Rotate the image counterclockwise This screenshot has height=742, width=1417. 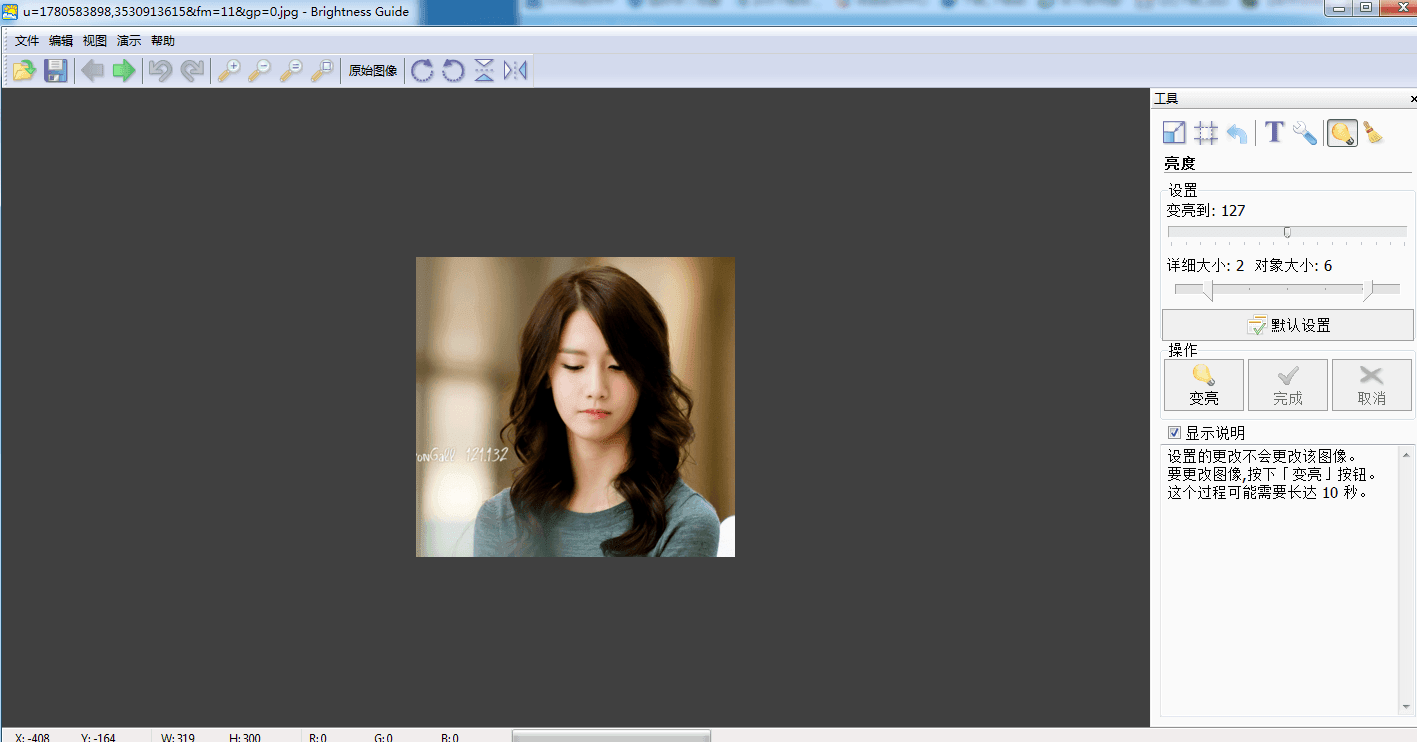tap(453, 71)
